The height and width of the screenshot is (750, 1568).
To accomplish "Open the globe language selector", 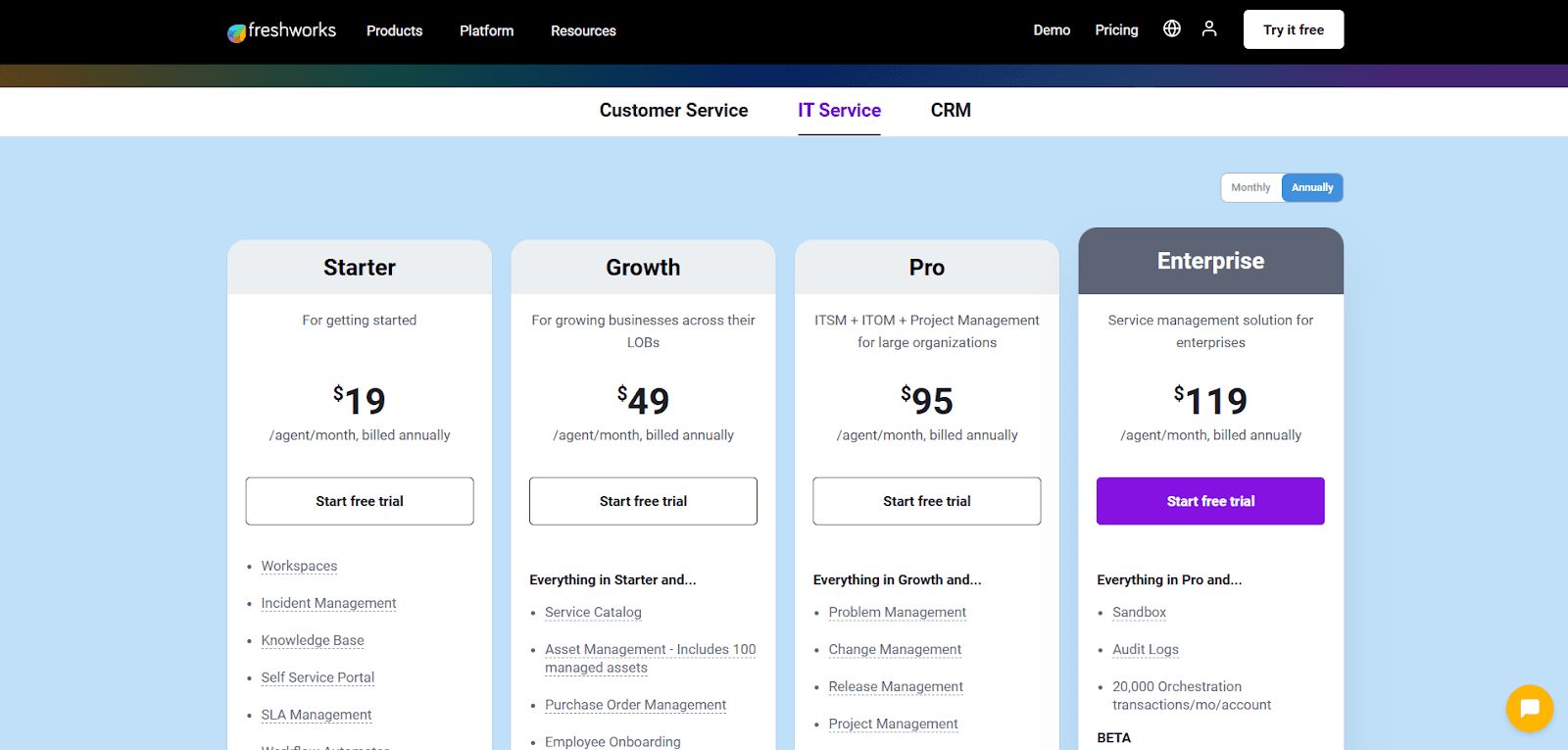I will pos(1171,28).
